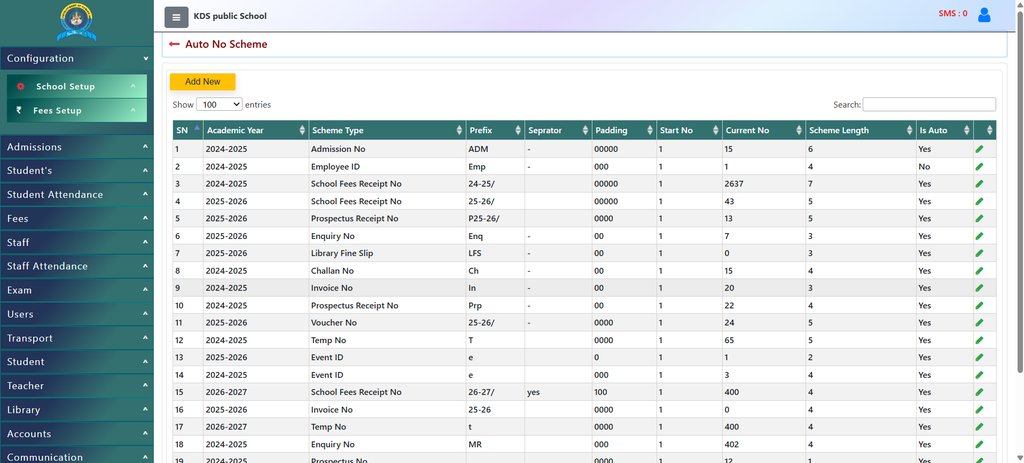Open the Show entries dropdown
The height and width of the screenshot is (463, 1024).
click(x=219, y=104)
